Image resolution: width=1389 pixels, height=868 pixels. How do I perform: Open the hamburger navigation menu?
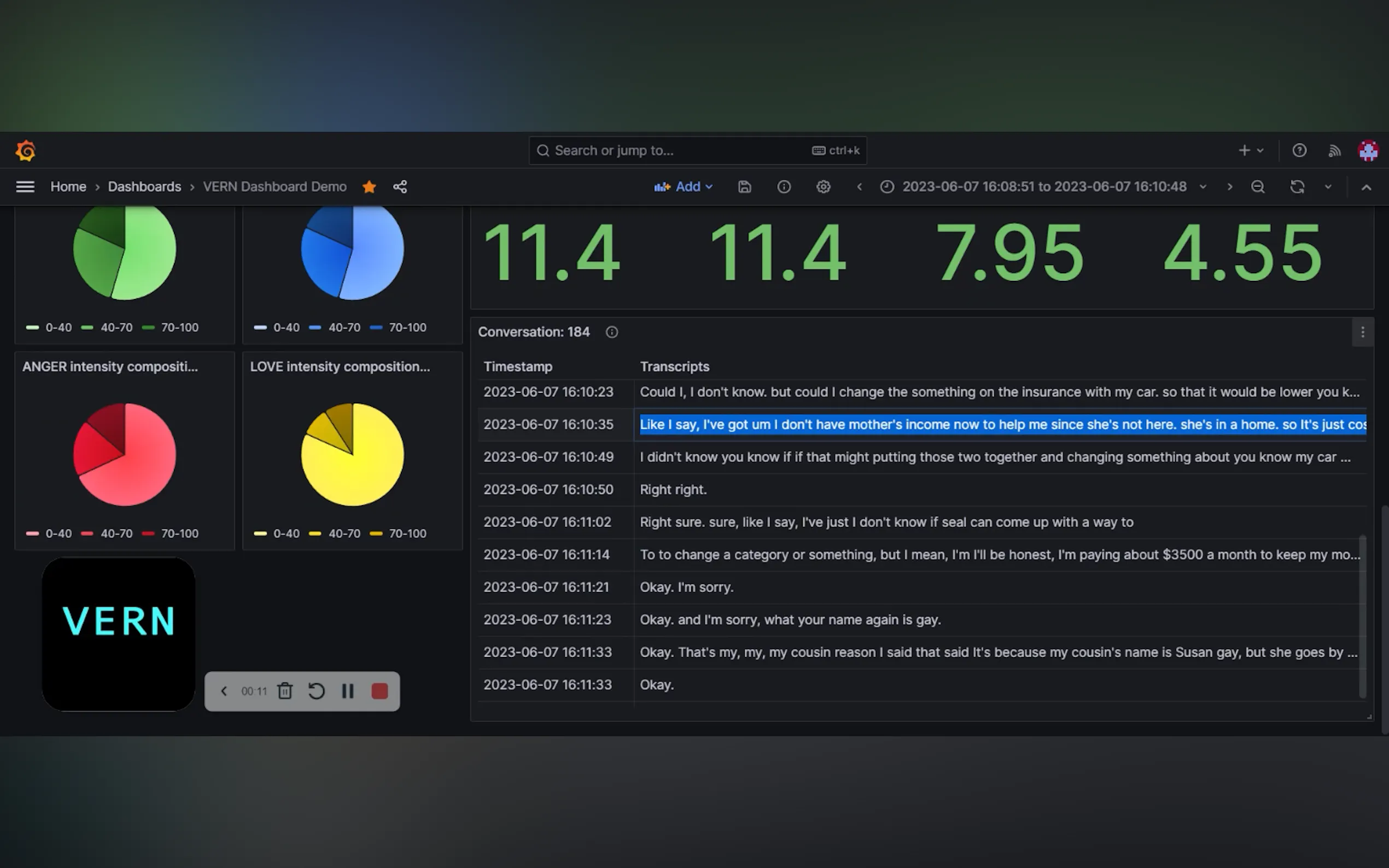coord(25,186)
